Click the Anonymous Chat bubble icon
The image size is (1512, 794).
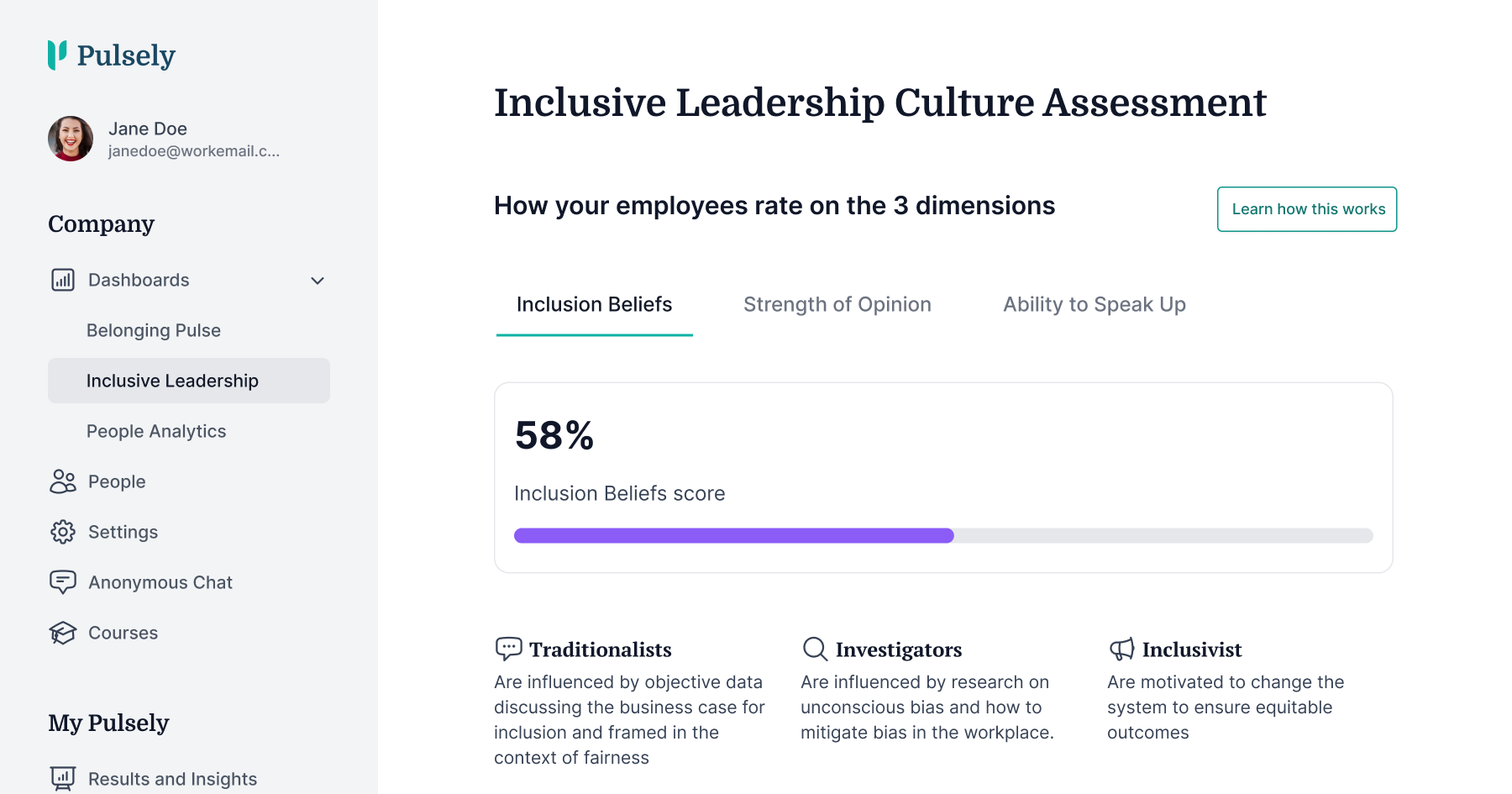pos(63,582)
